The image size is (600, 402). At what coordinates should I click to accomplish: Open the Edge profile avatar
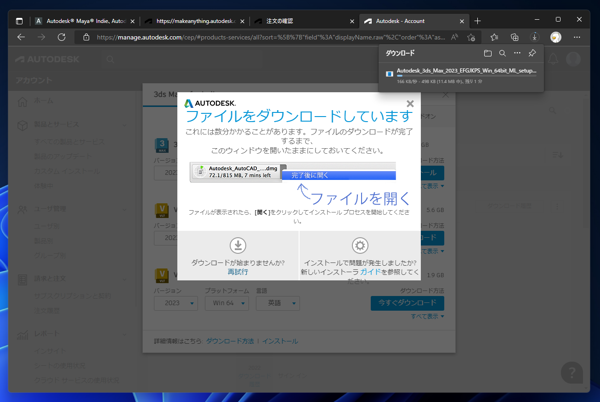pyautogui.click(x=556, y=37)
